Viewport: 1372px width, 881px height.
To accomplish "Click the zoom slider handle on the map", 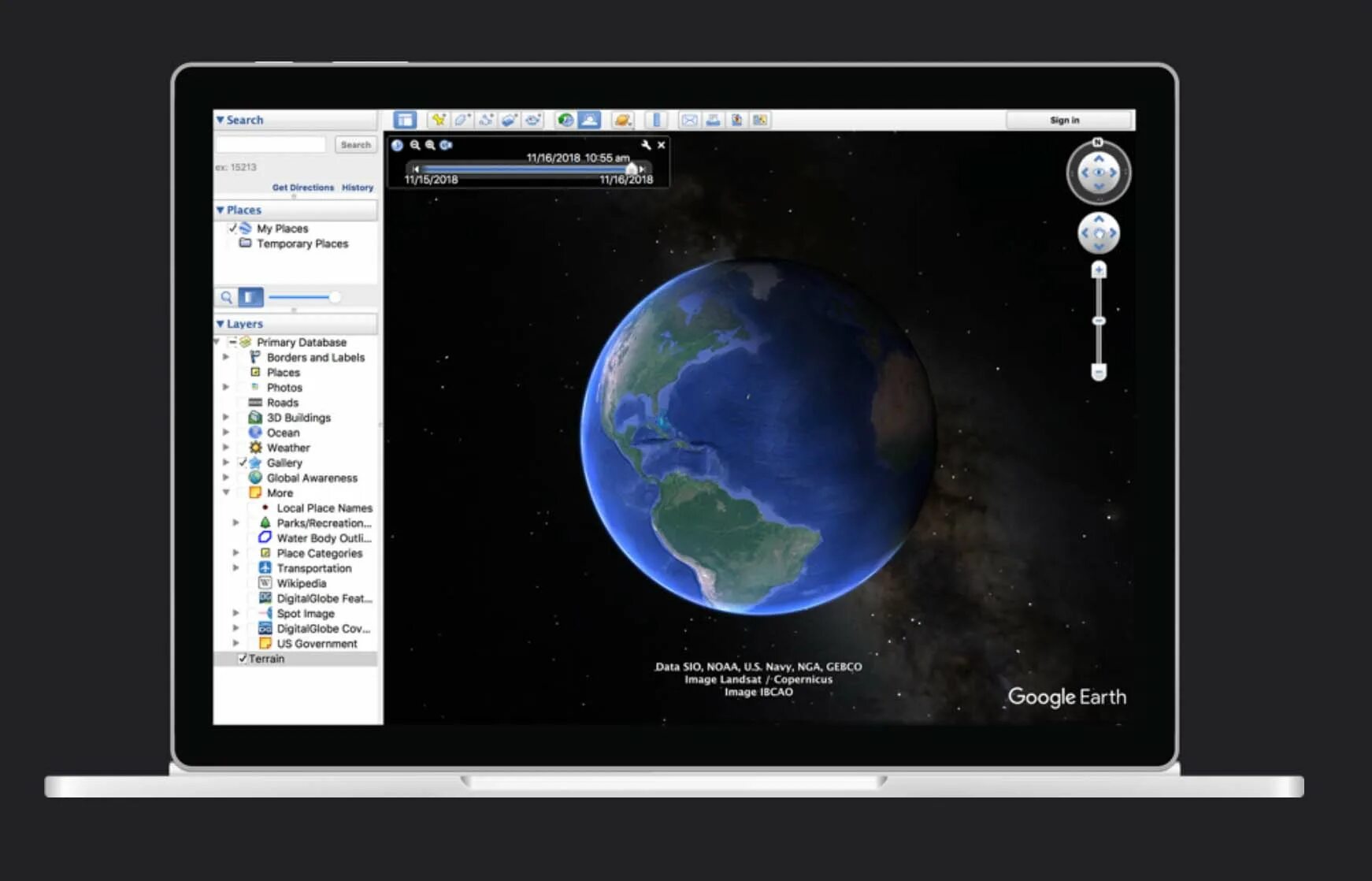I will pyautogui.click(x=1099, y=321).
